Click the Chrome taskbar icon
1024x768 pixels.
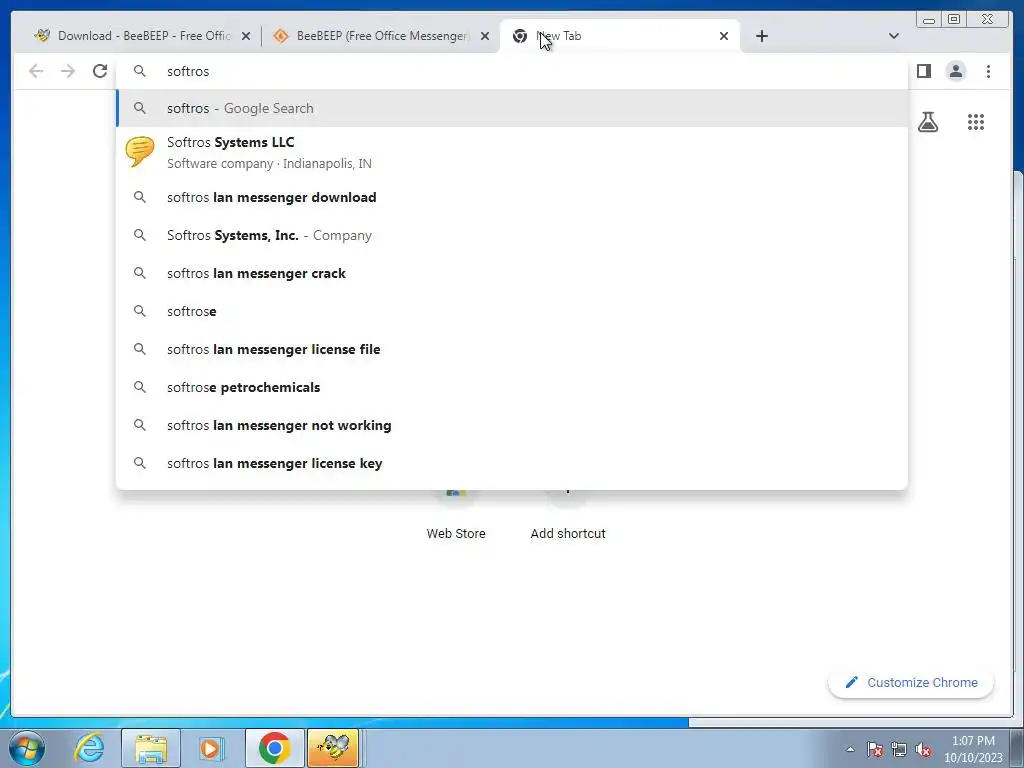tap(274, 748)
